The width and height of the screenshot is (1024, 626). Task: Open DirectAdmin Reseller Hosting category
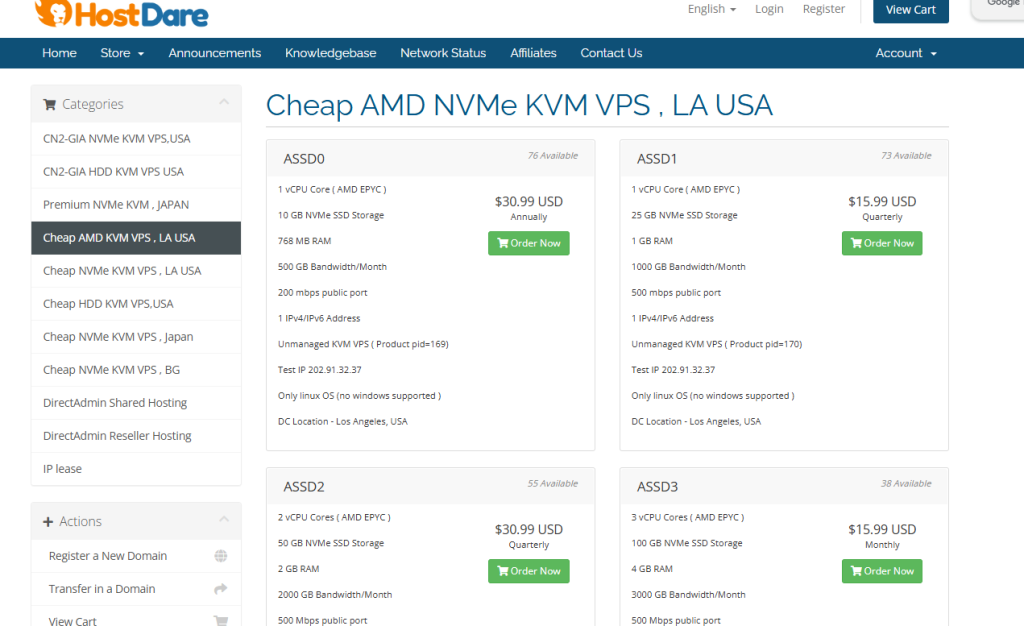pos(136,436)
